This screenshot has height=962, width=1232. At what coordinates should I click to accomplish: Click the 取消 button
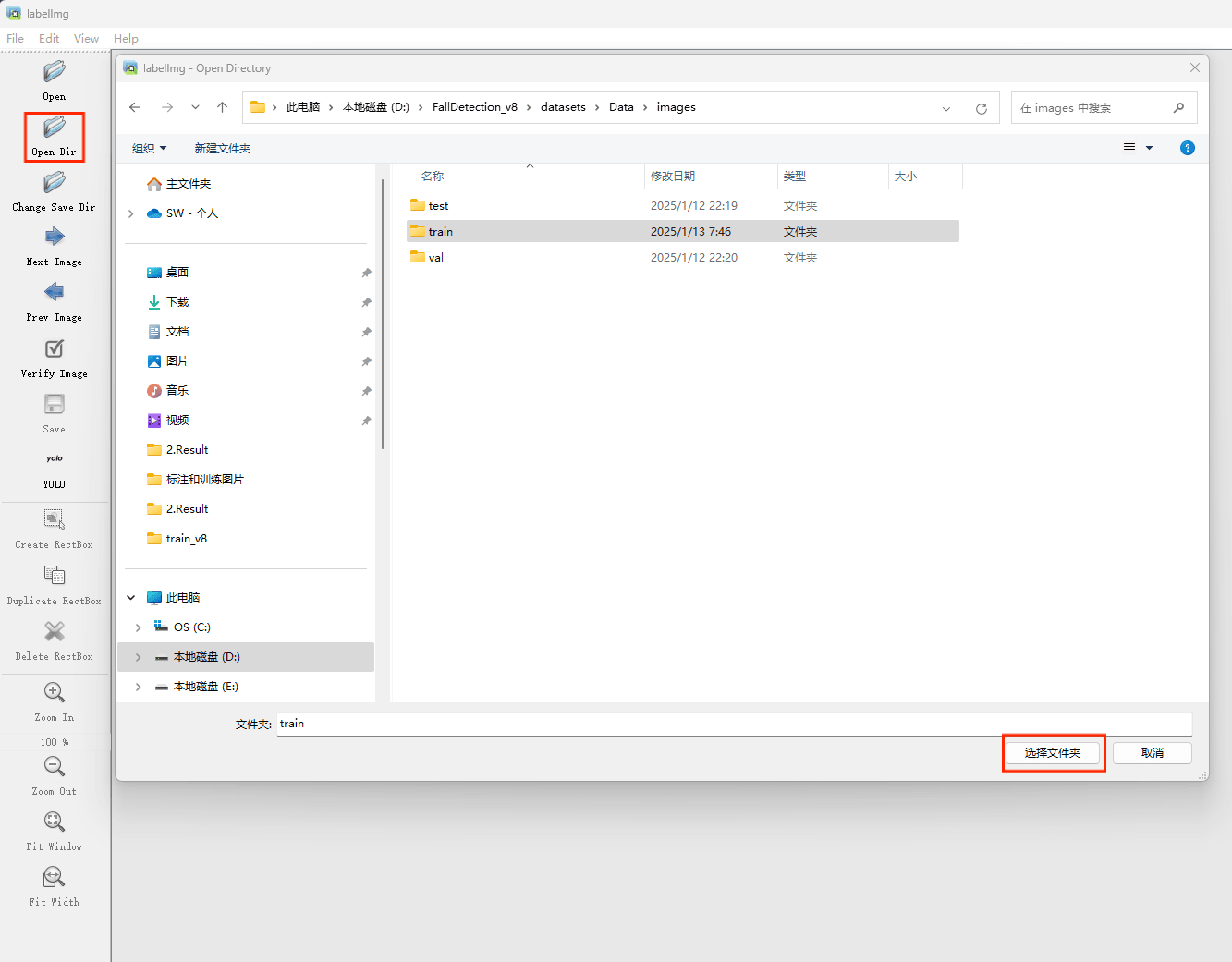click(x=1153, y=753)
